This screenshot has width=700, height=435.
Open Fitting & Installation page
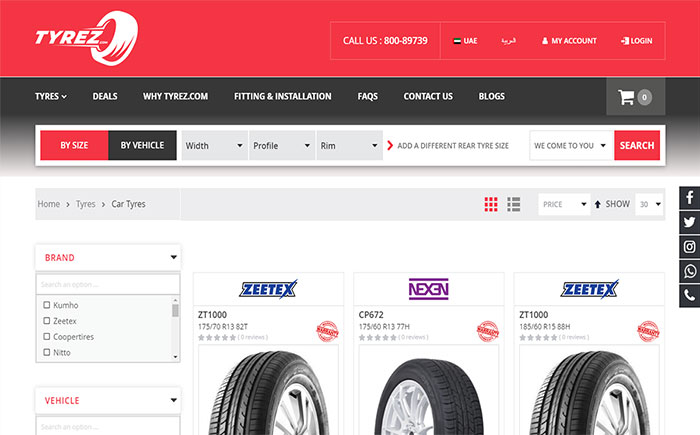[x=283, y=96]
